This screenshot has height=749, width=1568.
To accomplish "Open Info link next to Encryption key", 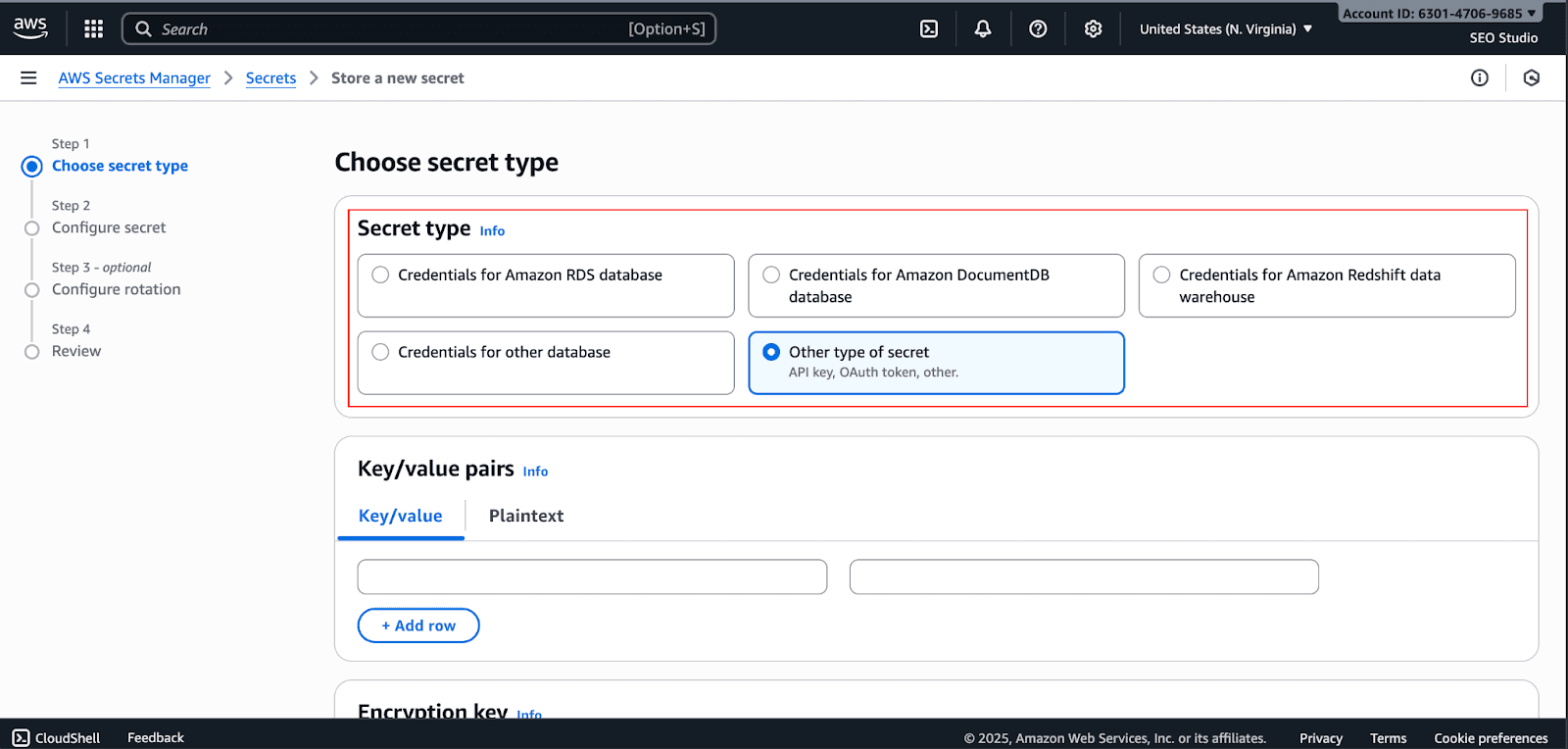I will (529, 715).
